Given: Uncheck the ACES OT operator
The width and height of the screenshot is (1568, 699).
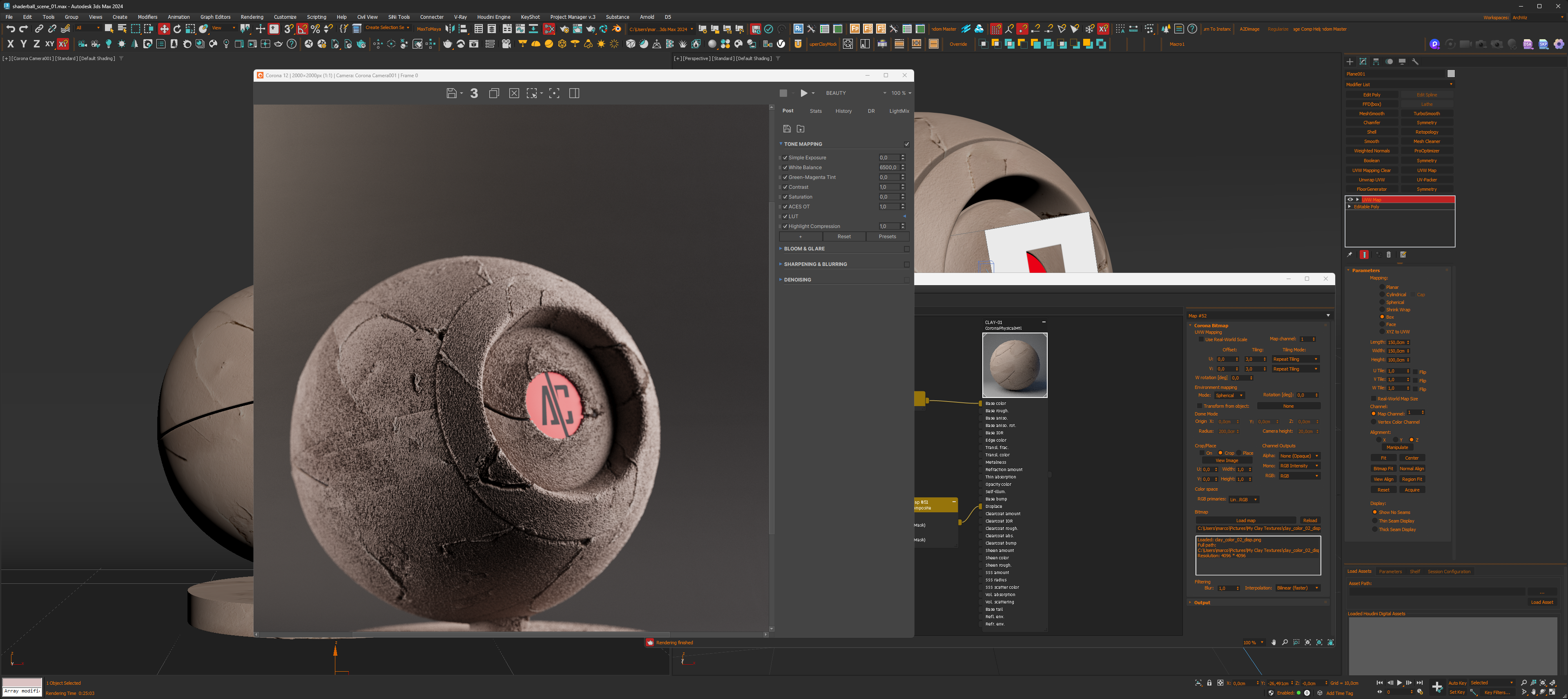Looking at the screenshot, I should coord(785,206).
